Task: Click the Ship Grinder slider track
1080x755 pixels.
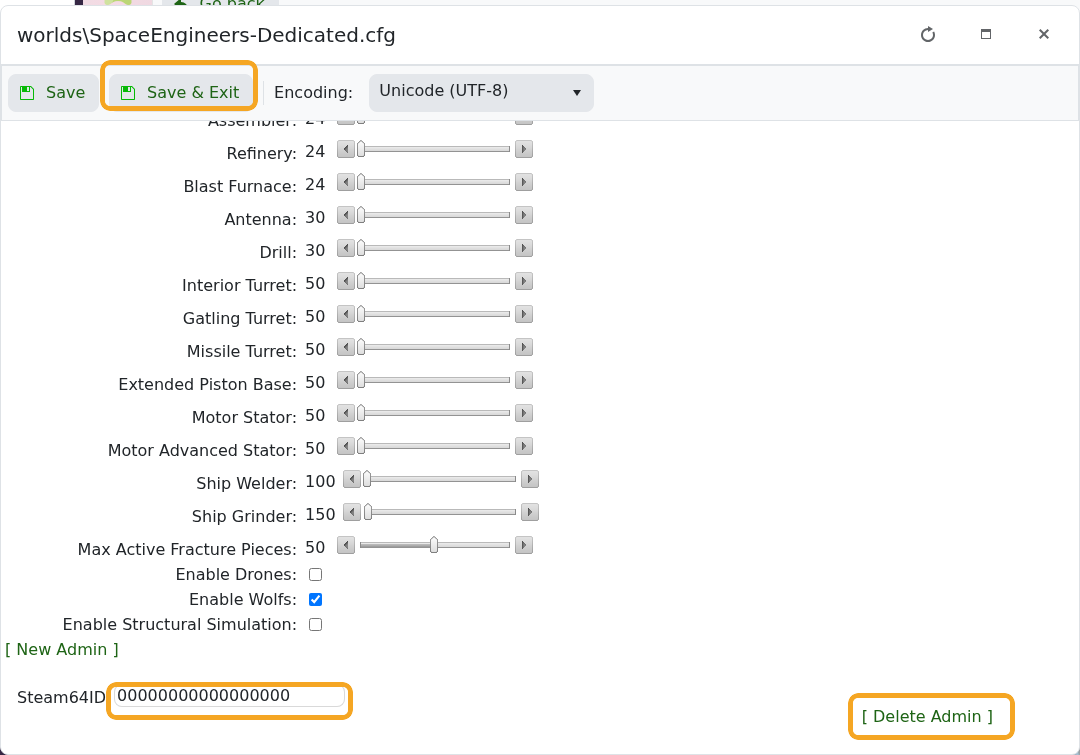Action: click(441, 513)
